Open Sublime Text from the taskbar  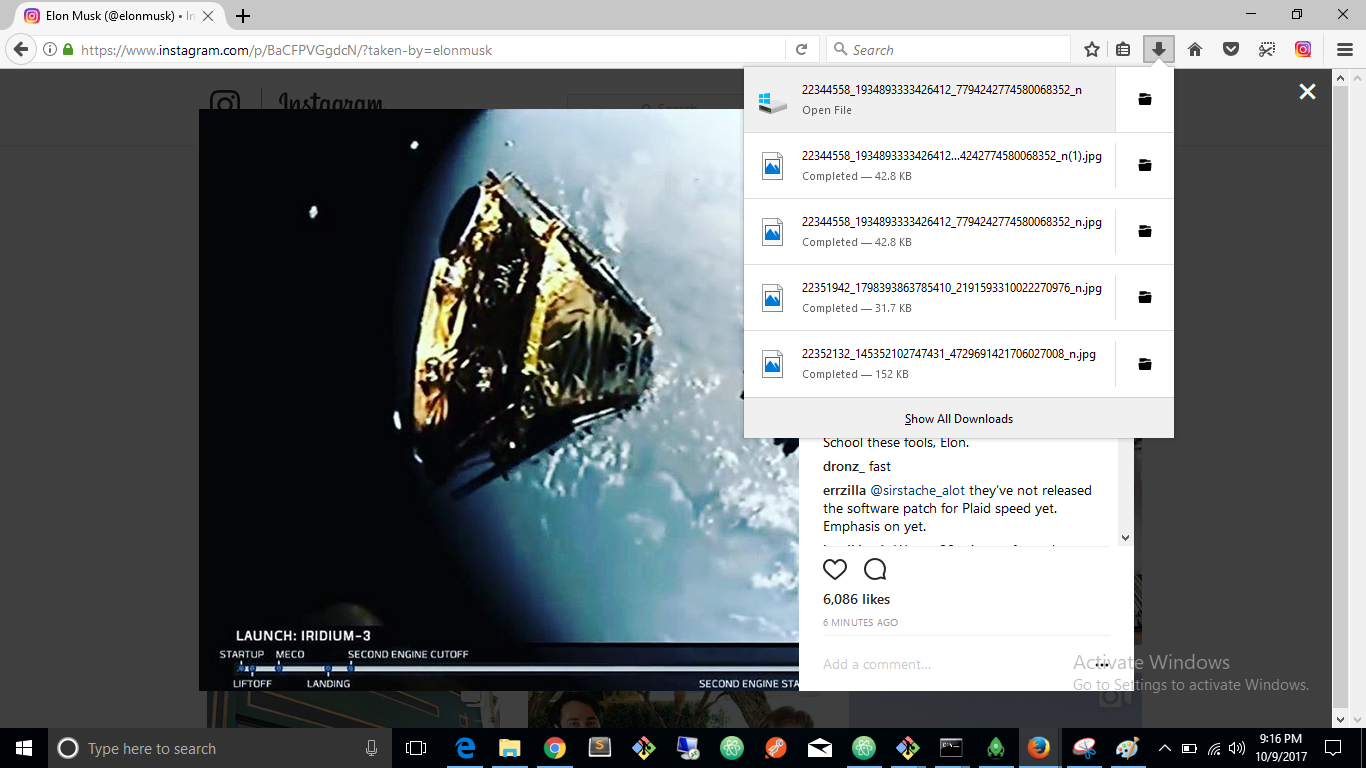599,748
